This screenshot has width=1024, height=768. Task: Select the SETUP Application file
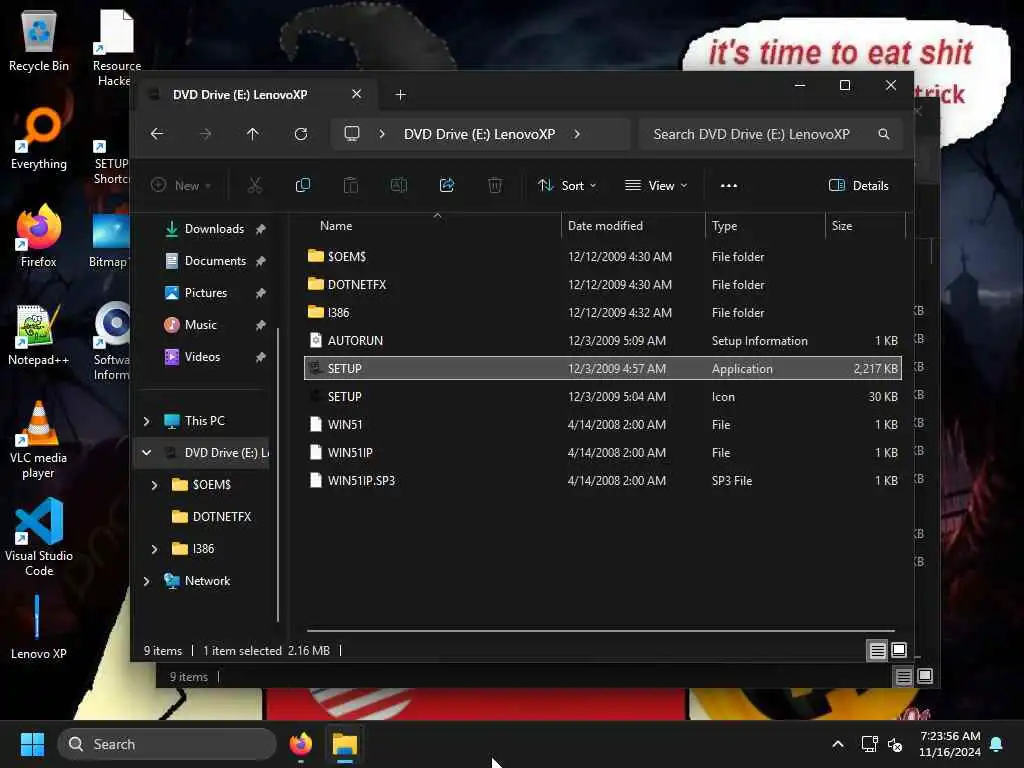(603, 368)
